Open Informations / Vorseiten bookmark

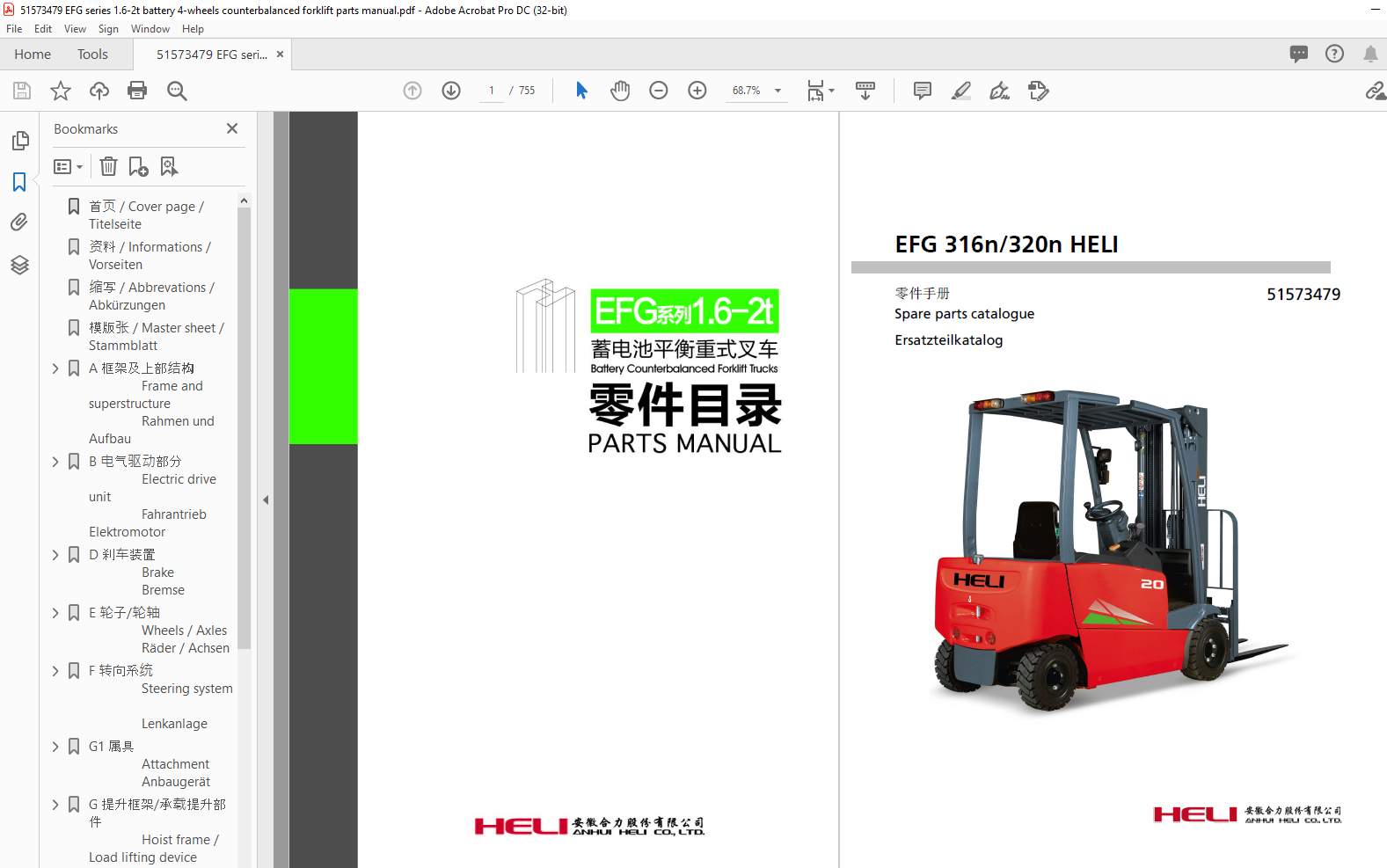tap(150, 256)
